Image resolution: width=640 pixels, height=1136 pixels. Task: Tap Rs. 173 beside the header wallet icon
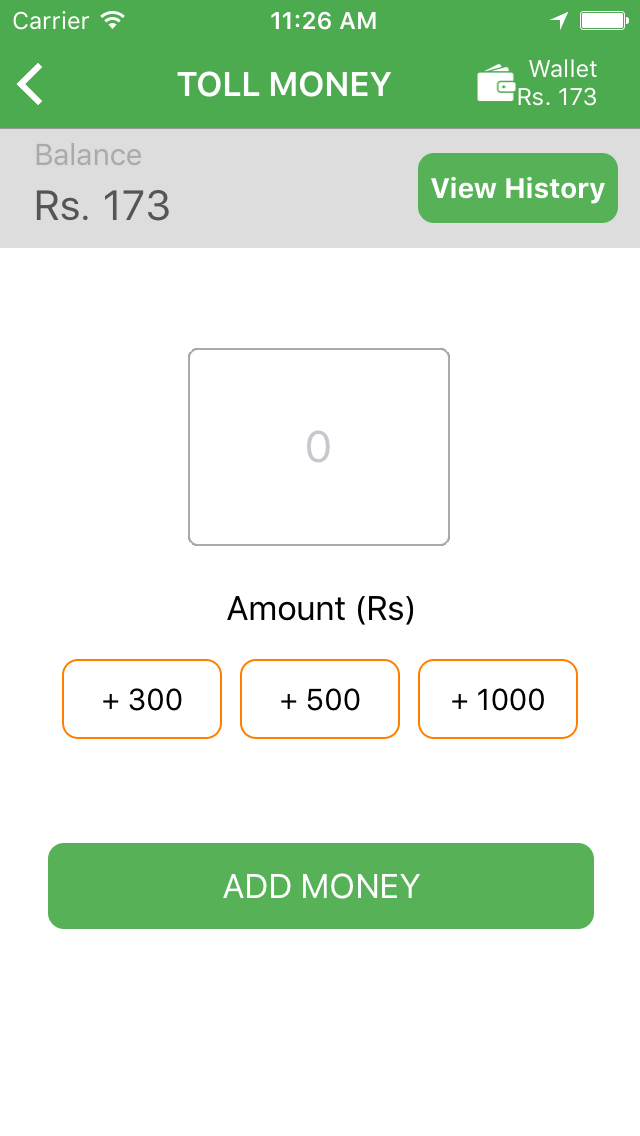[x=557, y=97]
